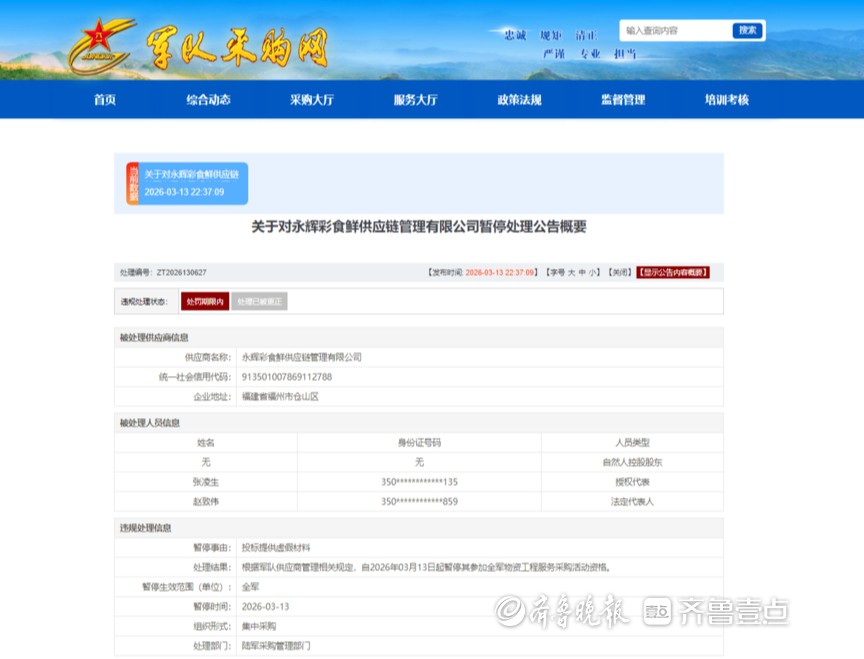The image size is (864, 659).
Task: Set font size to 中
Action: tap(583, 272)
